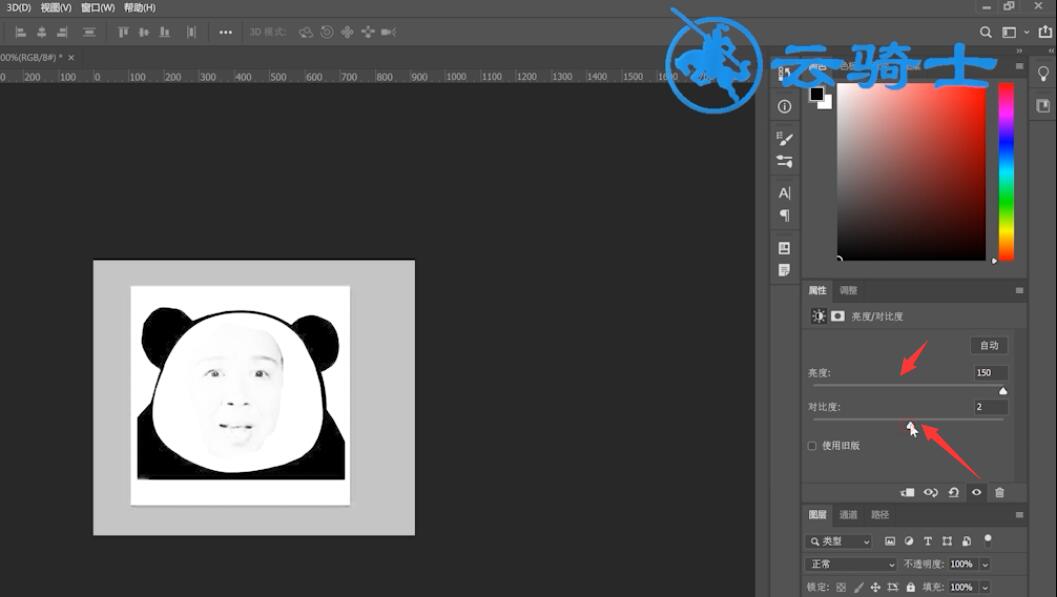Viewport: 1057px width, 597px height.
Task: Toggle the smart object layers filter
Action: (967, 541)
